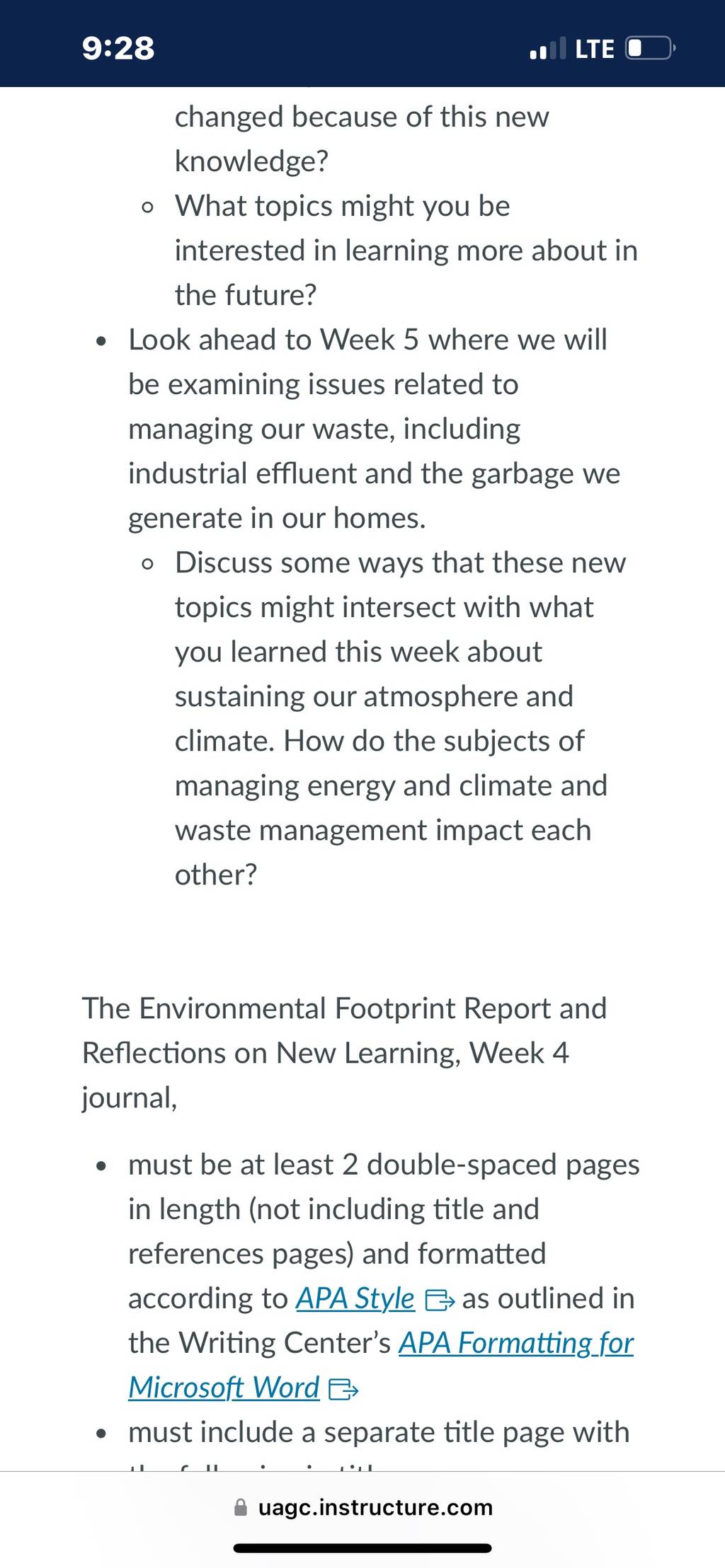Tap The Environmental Footprint Report paragraph
Viewport: 725px width, 1568px height.
[344, 1053]
